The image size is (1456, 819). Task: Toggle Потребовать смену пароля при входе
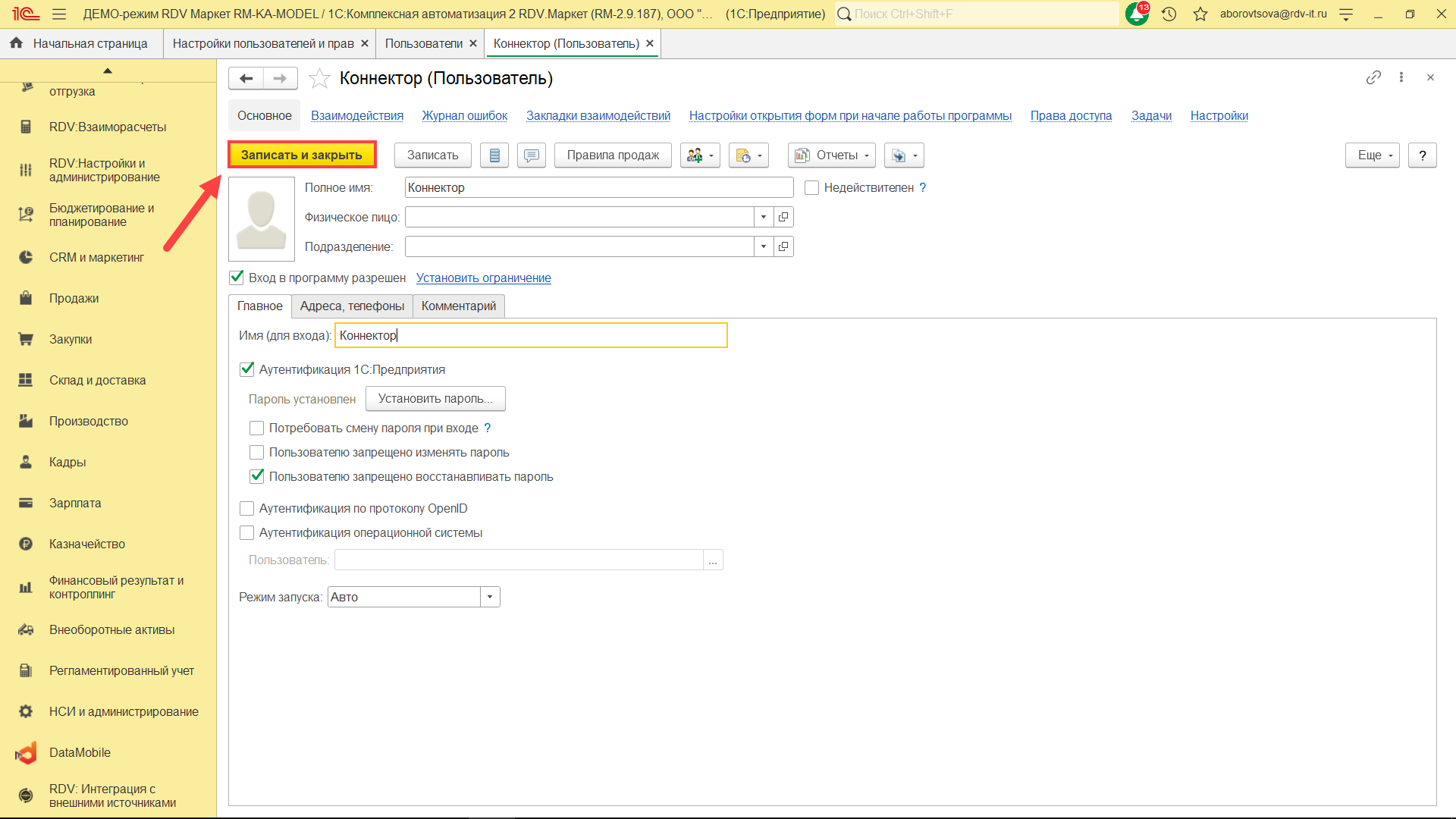257,428
